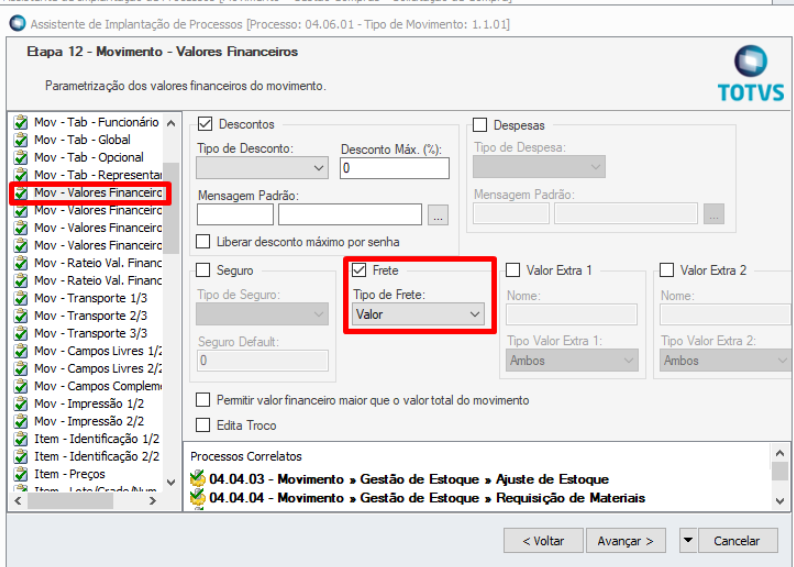Click the check icon beside Item - Preços
The width and height of the screenshot is (794, 567).
pos(21,475)
